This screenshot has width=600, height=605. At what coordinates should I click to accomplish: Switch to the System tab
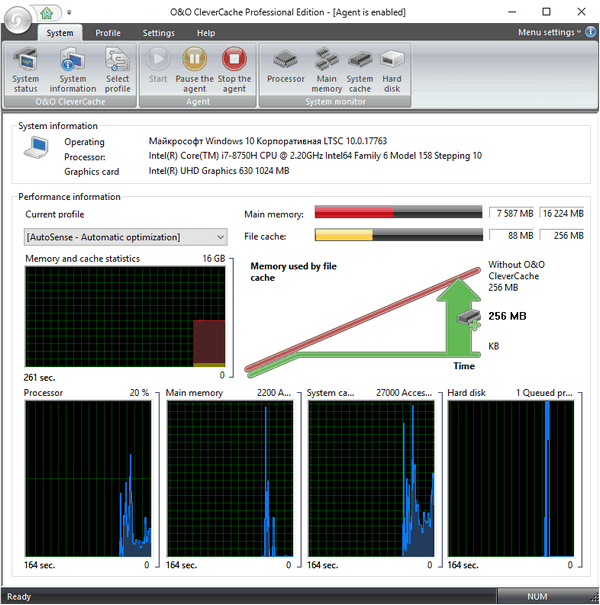[x=60, y=33]
